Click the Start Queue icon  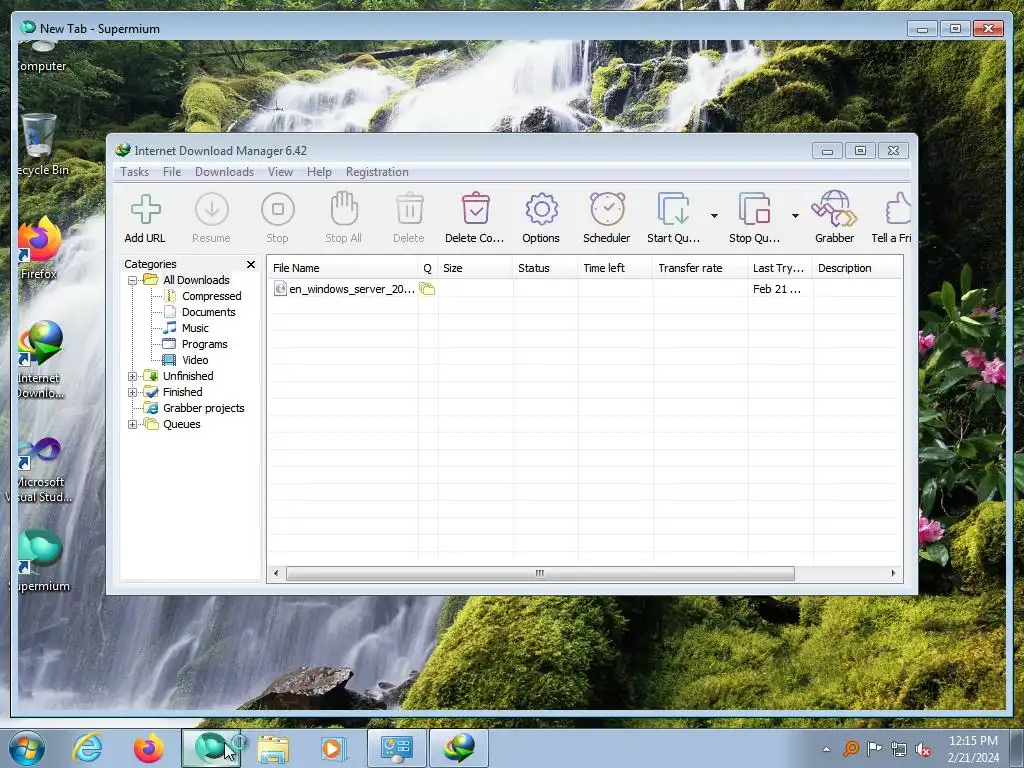point(673,209)
